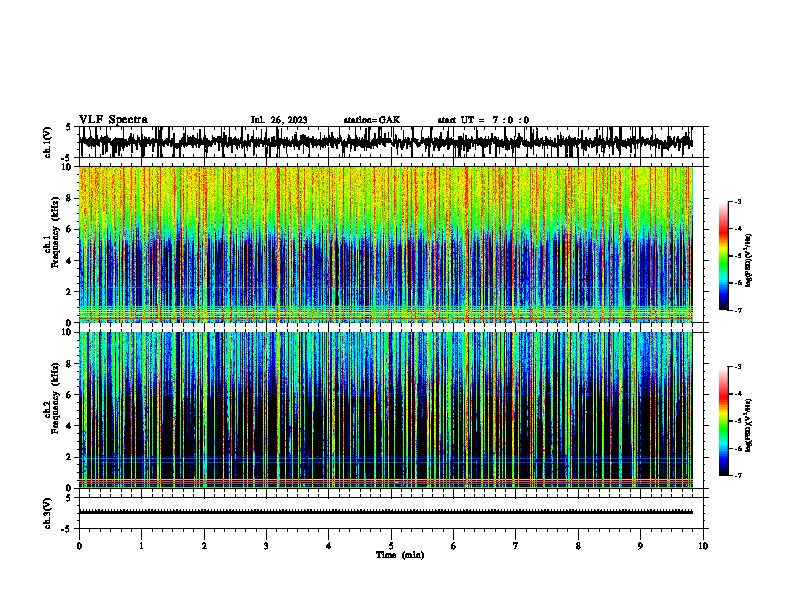Screen dimensions: 792x612
Task: Click the start UT time label
Action: coord(483,120)
